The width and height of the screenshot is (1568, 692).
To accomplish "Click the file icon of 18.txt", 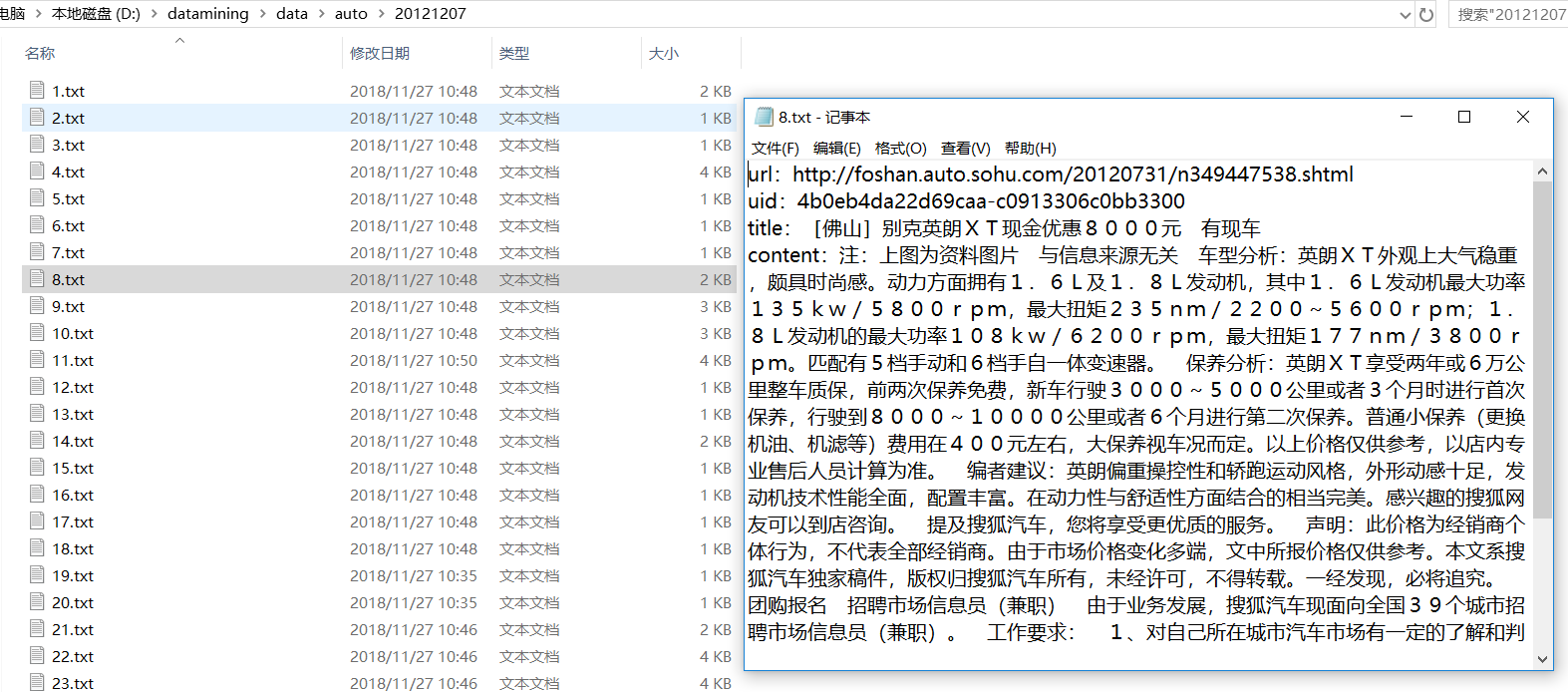I will pyautogui.click(x=38, y=547).
